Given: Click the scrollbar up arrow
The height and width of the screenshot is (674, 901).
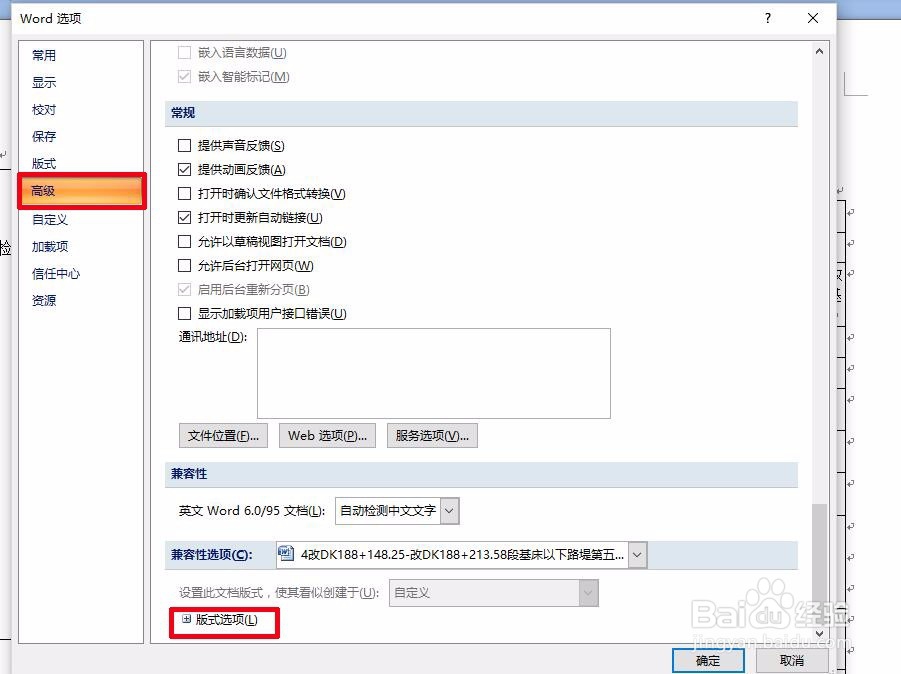Looking at the screenshot, I should coord(819,52).
